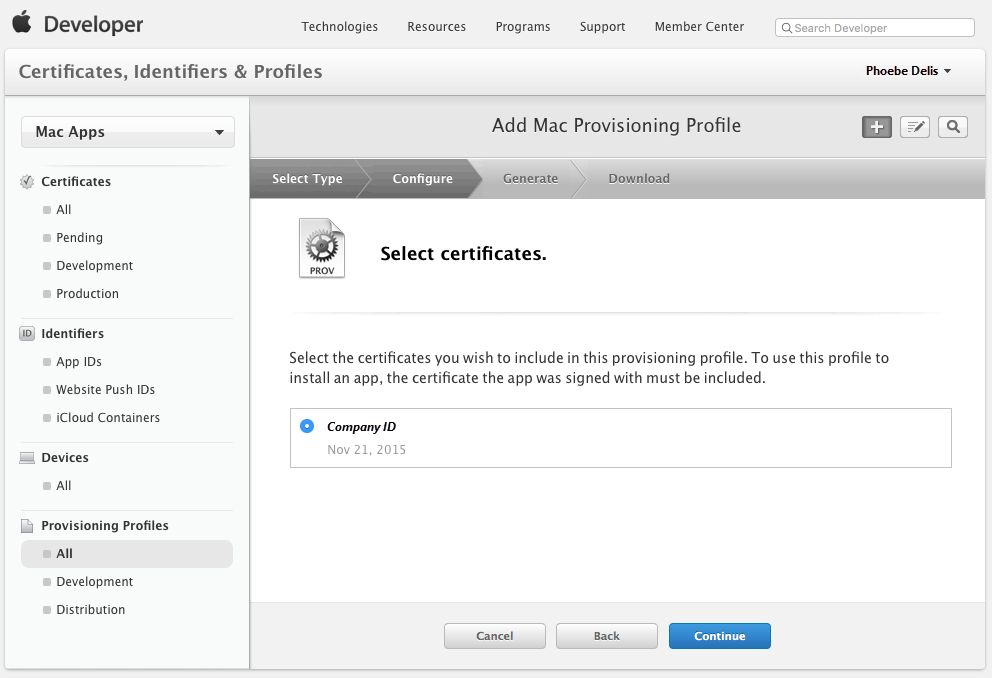Screen dimensions: 992x678
Task: Click the Apple Developer logo
Action: coord(76,22)
